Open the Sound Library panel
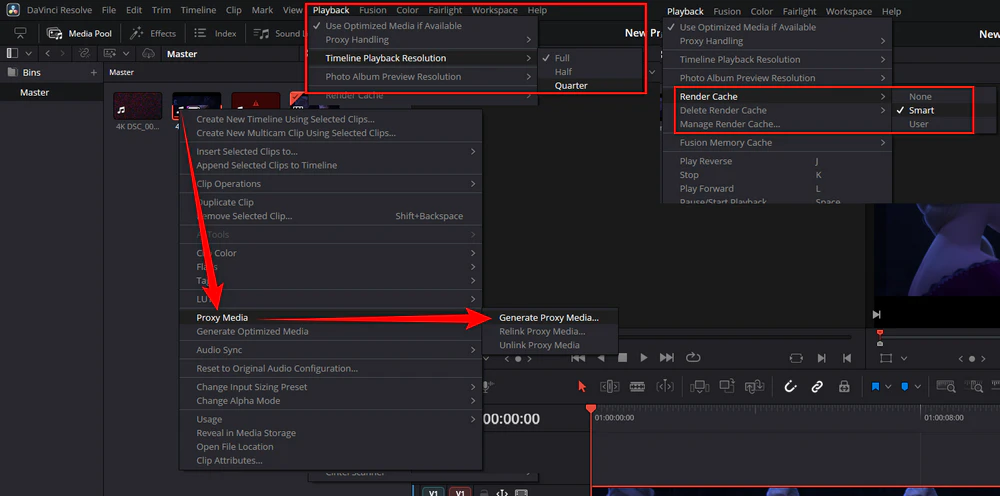The width and height of the screenshot is (1000, 496). click(x=279, y=33)
